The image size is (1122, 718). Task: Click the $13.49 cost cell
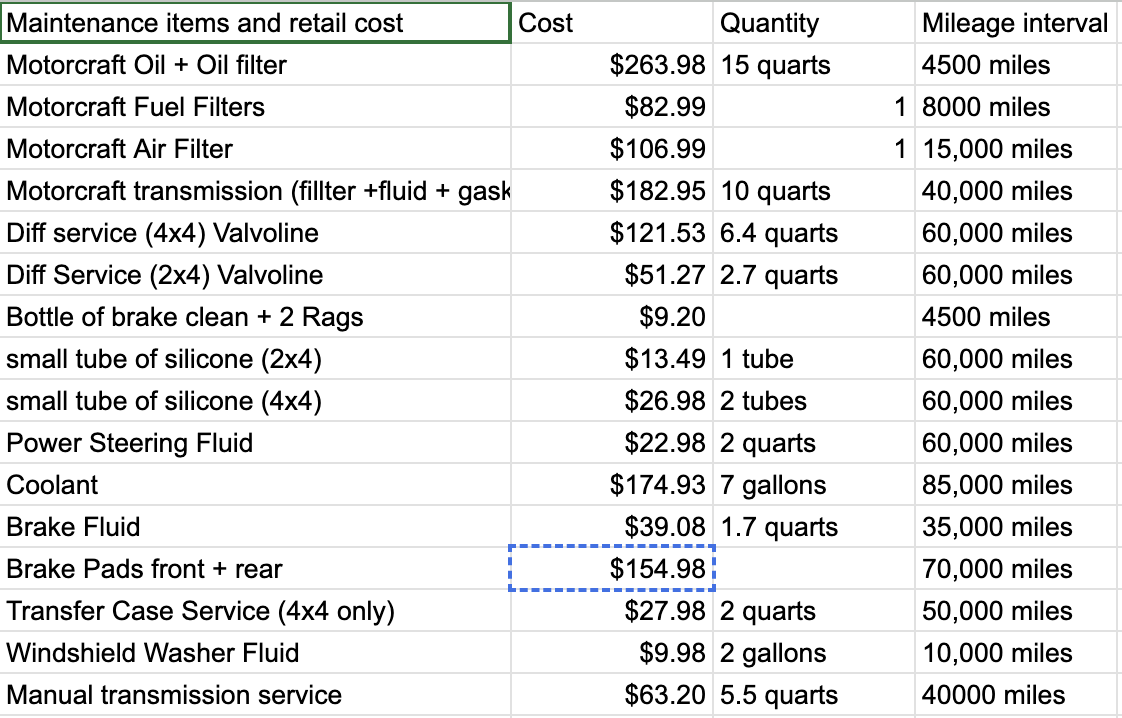[612, 359]
